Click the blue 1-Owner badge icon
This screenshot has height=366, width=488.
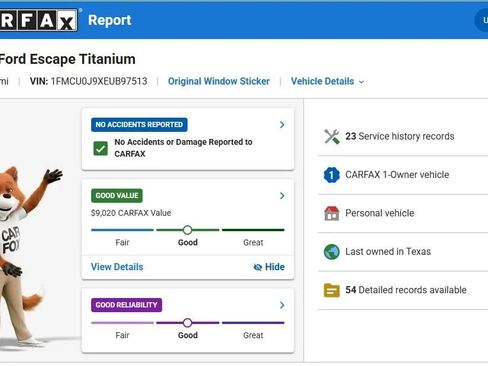pos(332,175)
